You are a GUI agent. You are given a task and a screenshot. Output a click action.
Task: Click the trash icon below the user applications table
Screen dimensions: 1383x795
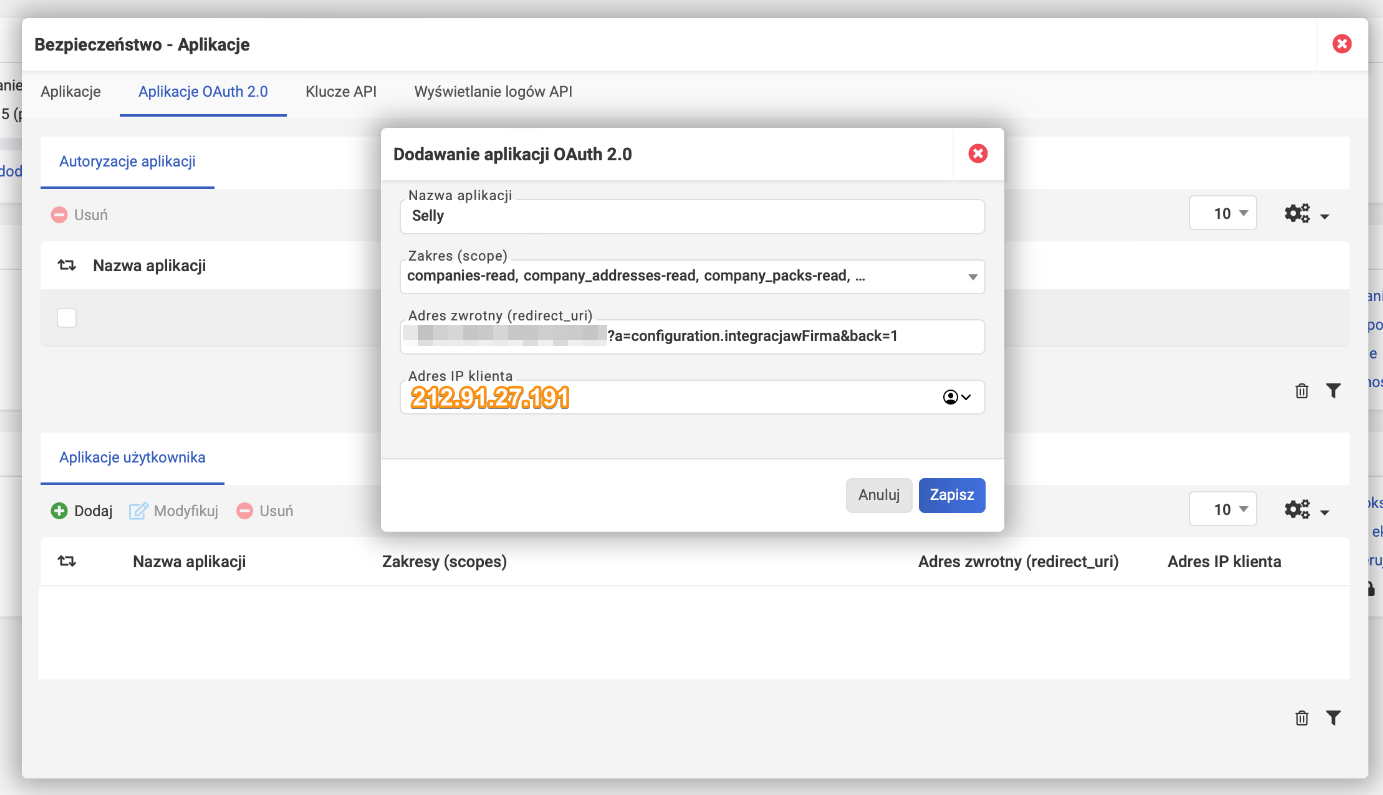tap(1301, 718)
